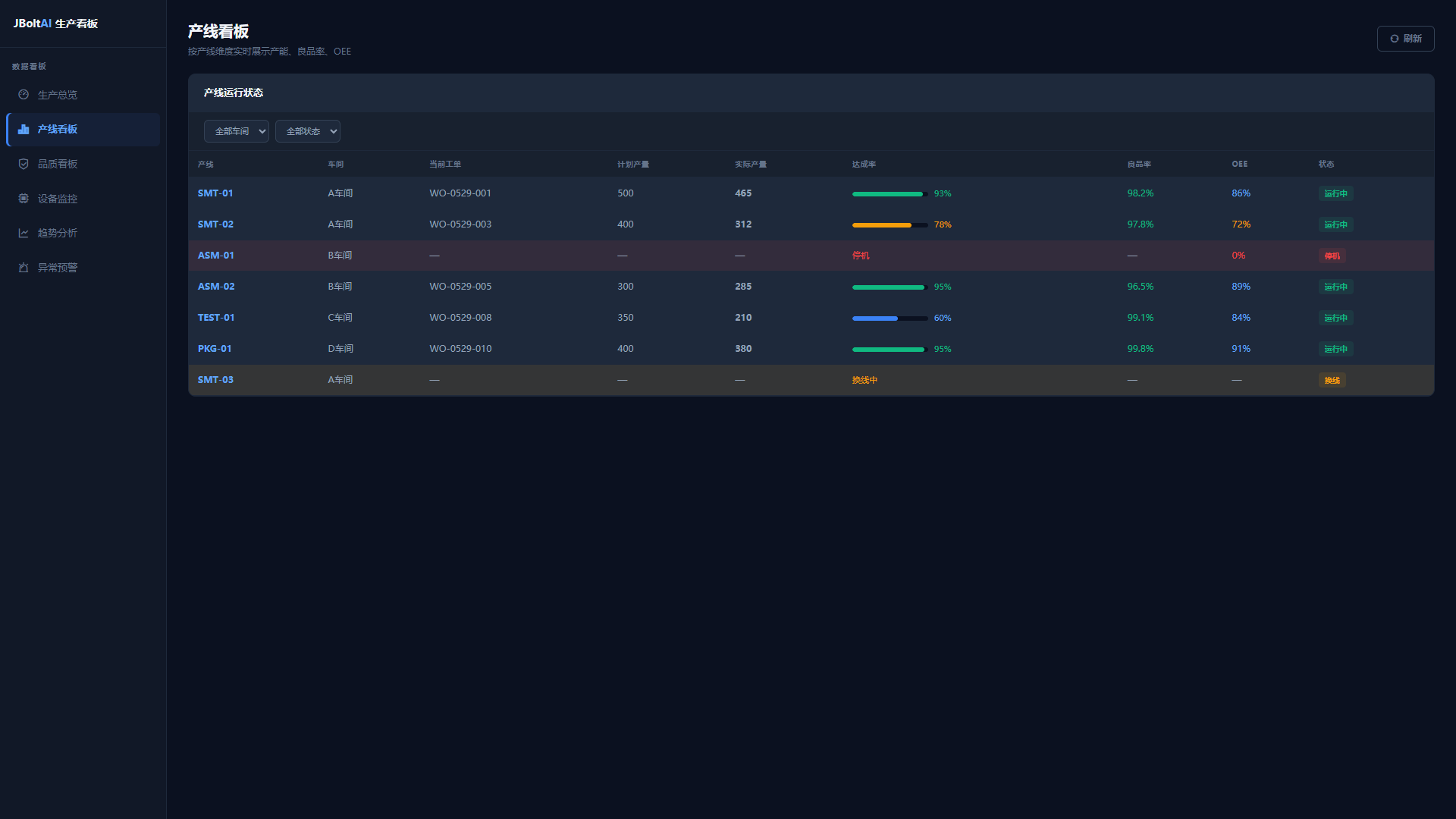
Task: Click the 产线运行状态 panel title
Action: pos(234,93)
